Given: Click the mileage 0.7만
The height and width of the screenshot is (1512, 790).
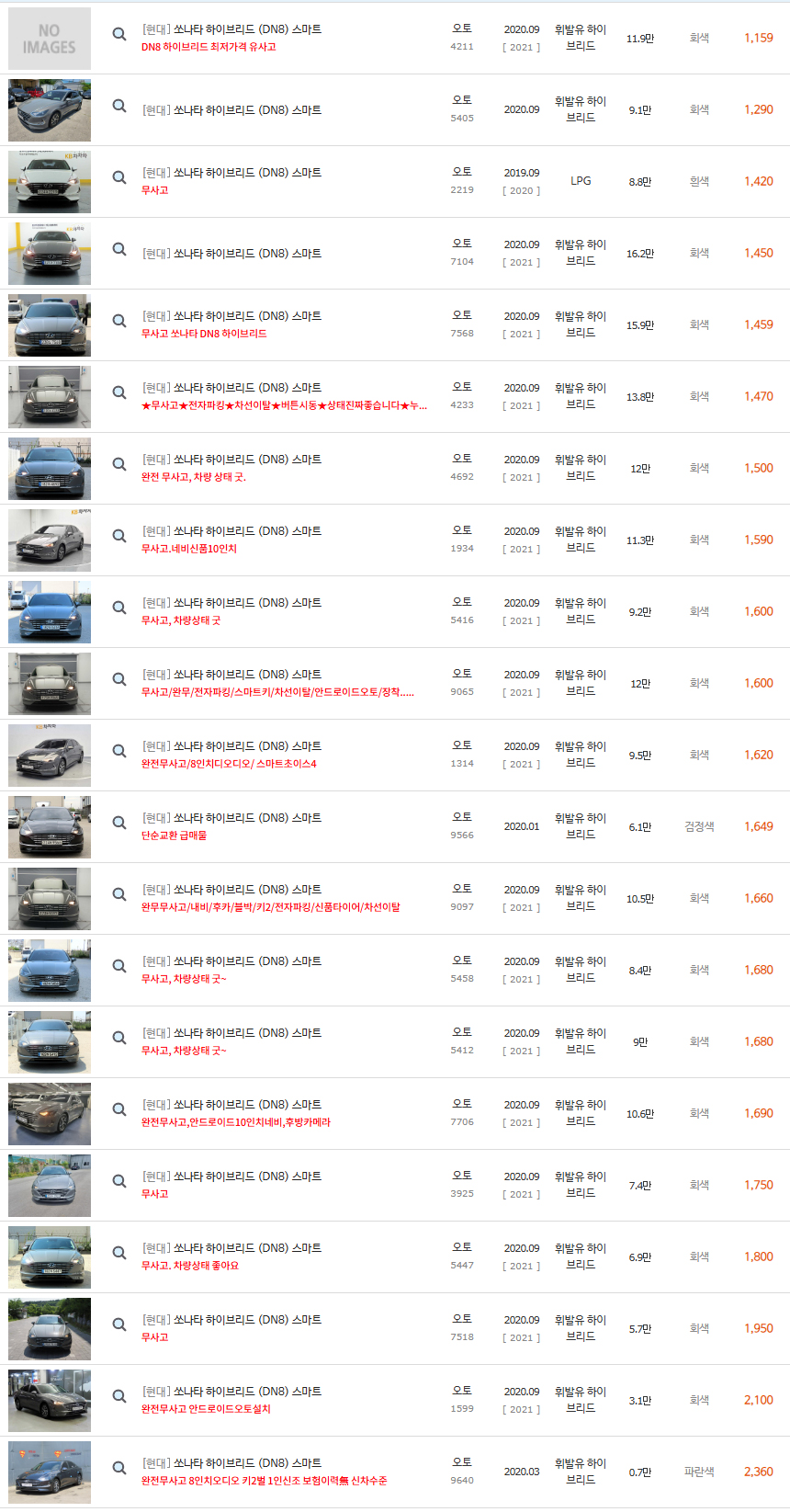Looking at the screenshot, I should pos(640,1472).
